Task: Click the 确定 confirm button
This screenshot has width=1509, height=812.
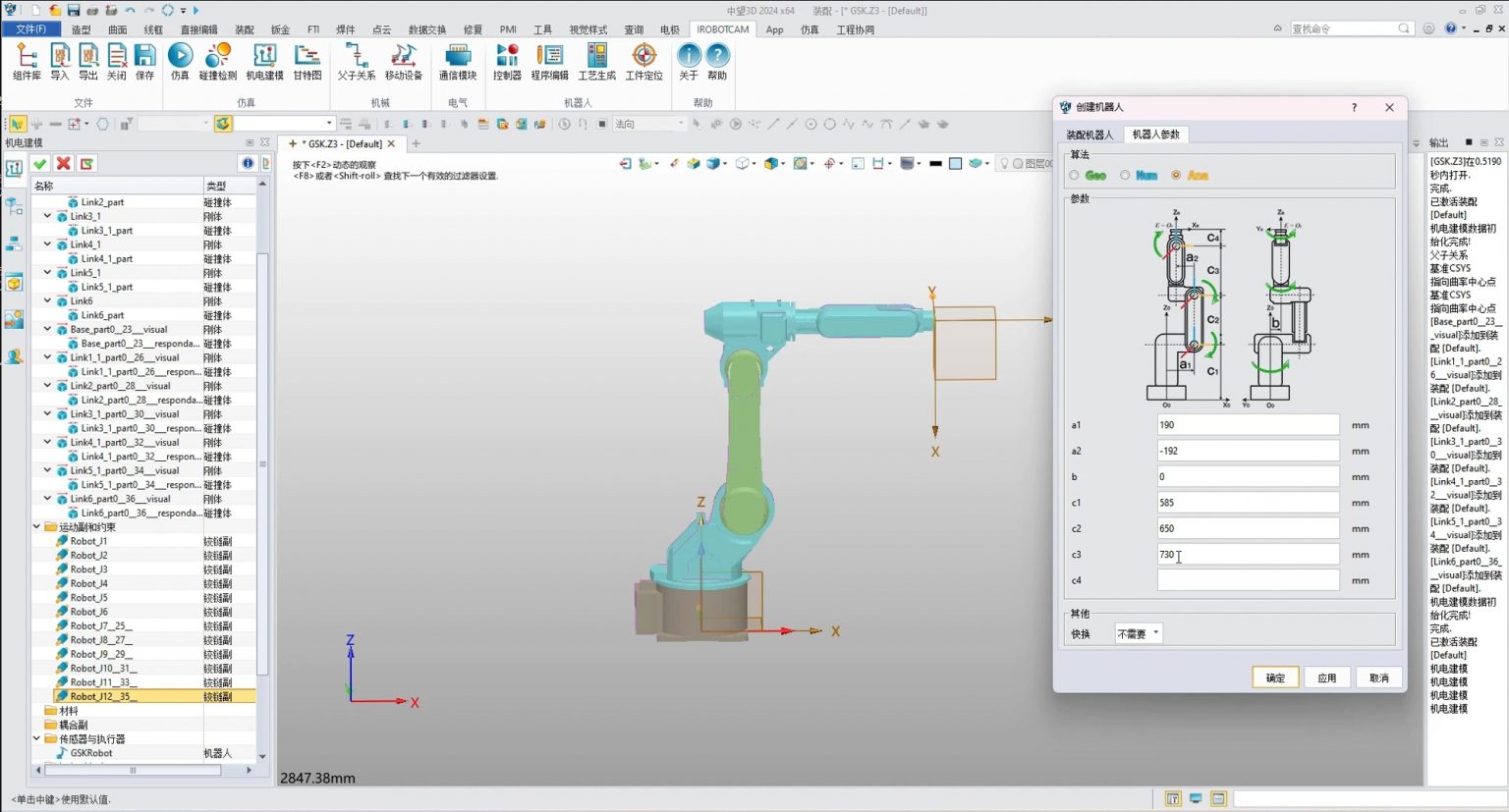Action: pos(1274,677)
